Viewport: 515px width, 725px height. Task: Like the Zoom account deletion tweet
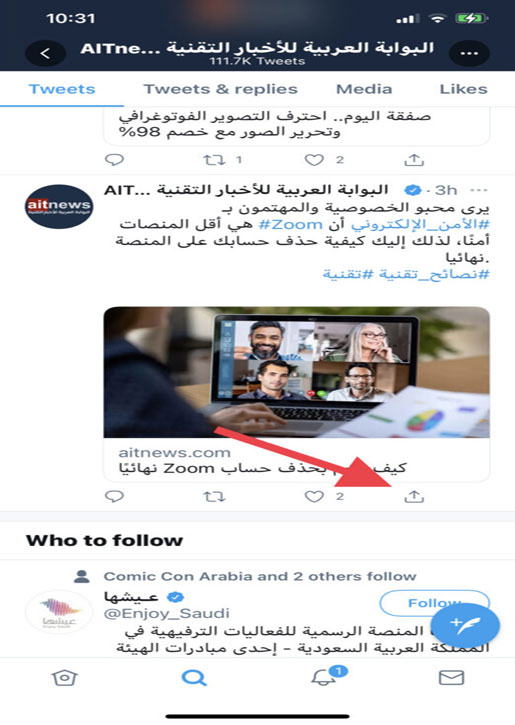pos(314,497)
